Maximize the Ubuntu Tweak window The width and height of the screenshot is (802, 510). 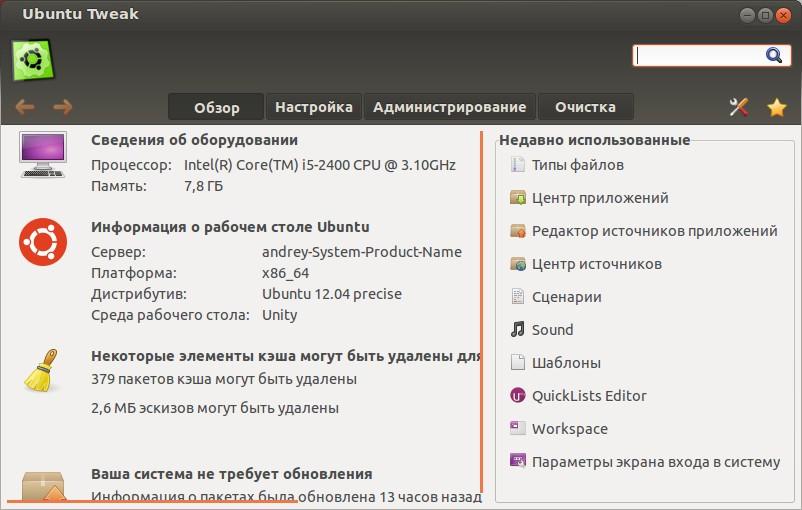point(765,15)
